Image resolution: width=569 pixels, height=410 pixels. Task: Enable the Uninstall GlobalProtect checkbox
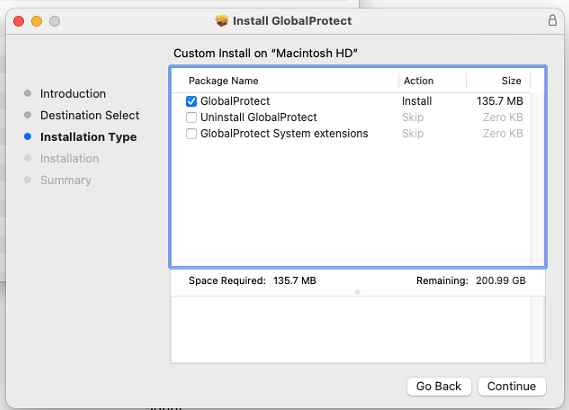point(191,118)
